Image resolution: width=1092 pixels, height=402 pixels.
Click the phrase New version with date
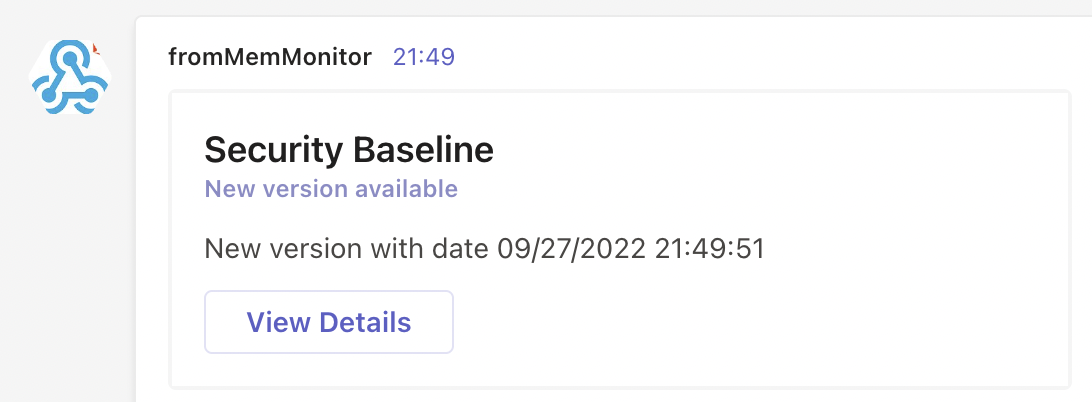tap(347, 249)
